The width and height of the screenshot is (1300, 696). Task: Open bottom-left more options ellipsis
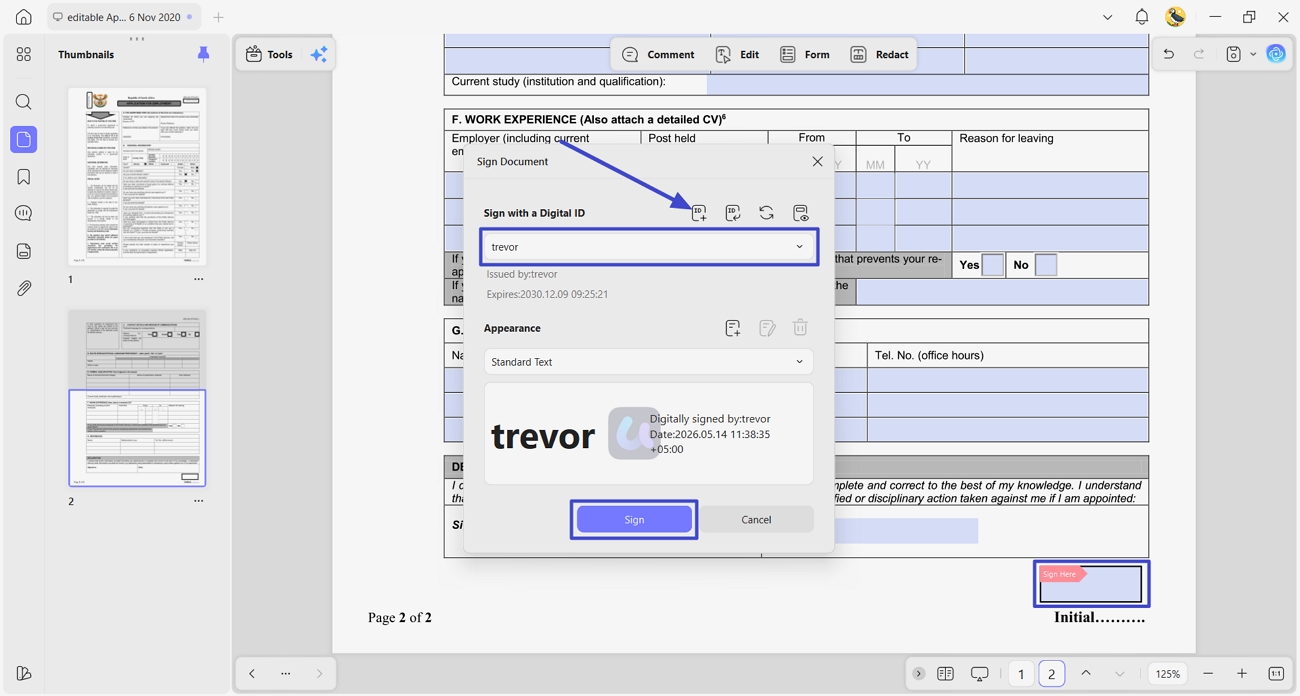(286, 674)
